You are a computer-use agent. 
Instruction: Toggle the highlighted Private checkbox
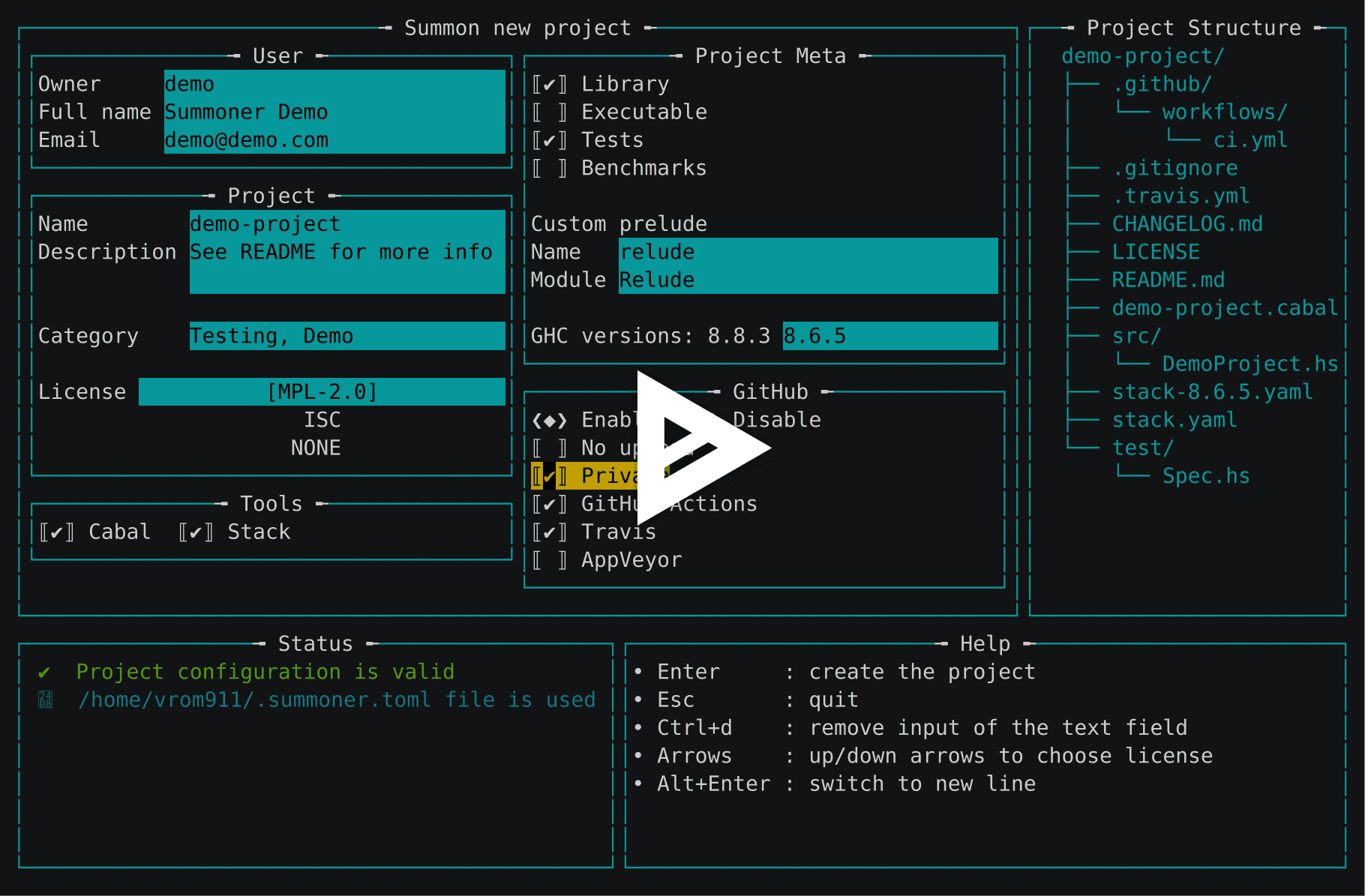pos(549,476)
